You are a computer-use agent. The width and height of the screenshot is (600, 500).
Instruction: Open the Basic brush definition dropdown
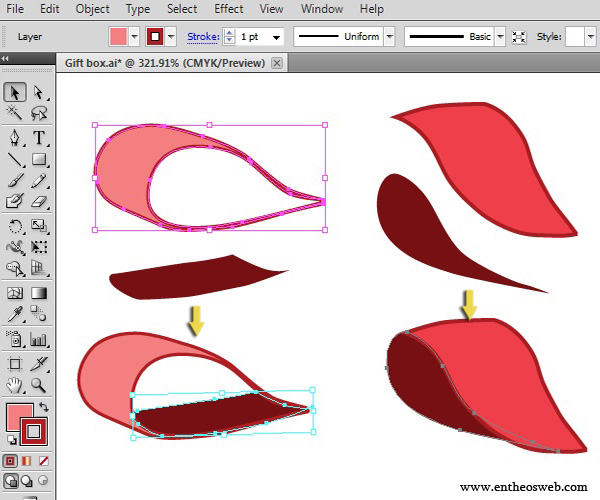coord(500,37)
